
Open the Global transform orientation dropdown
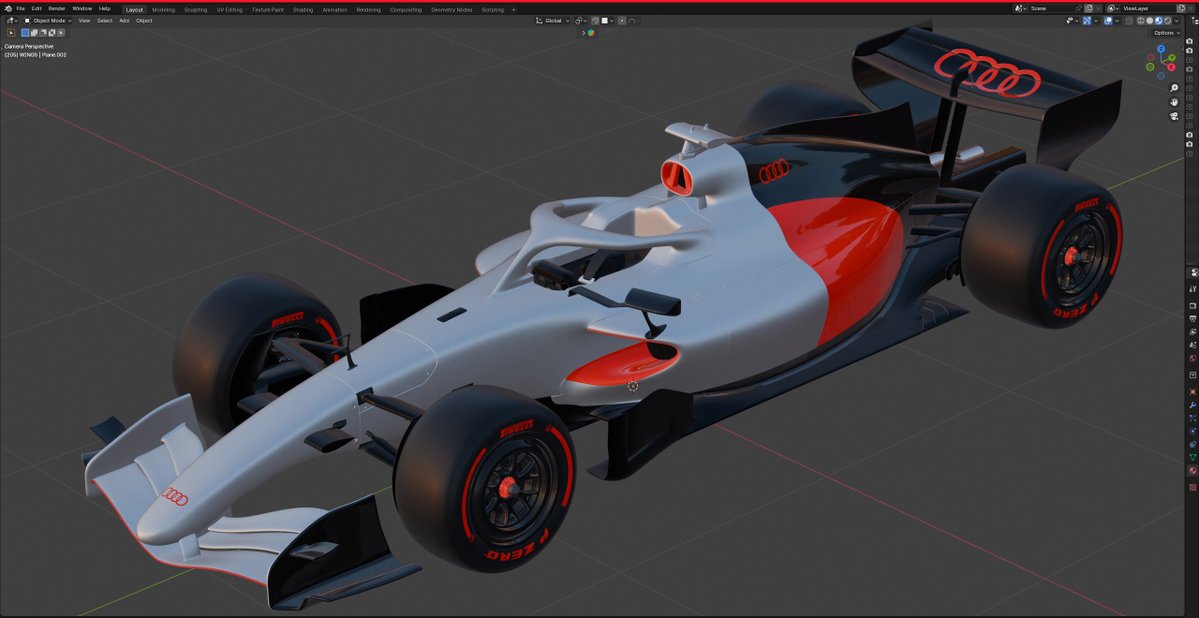coord(553,21)
